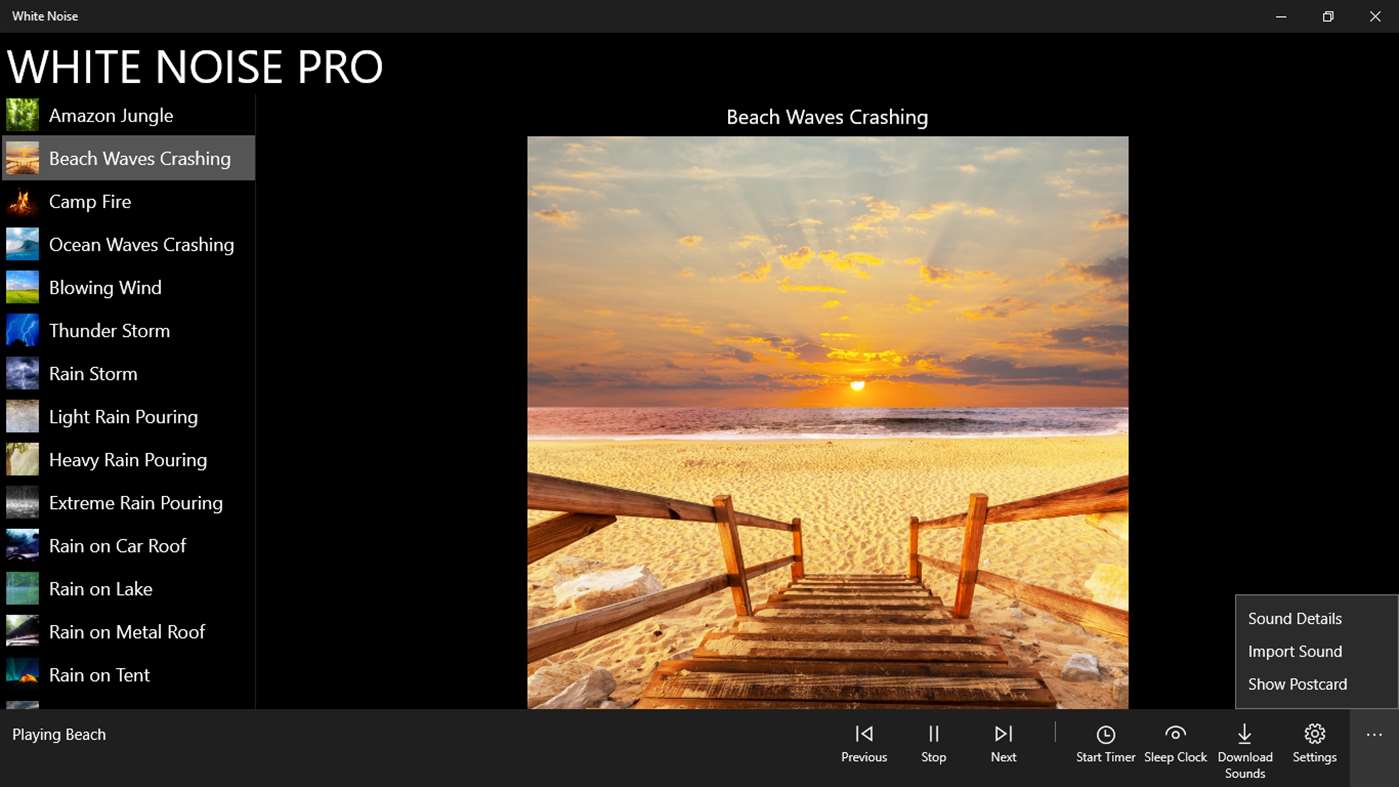Select the Amazon Jungle text label
The height and width of the screenshot is (787, 1399).
[x=111, y=116]
